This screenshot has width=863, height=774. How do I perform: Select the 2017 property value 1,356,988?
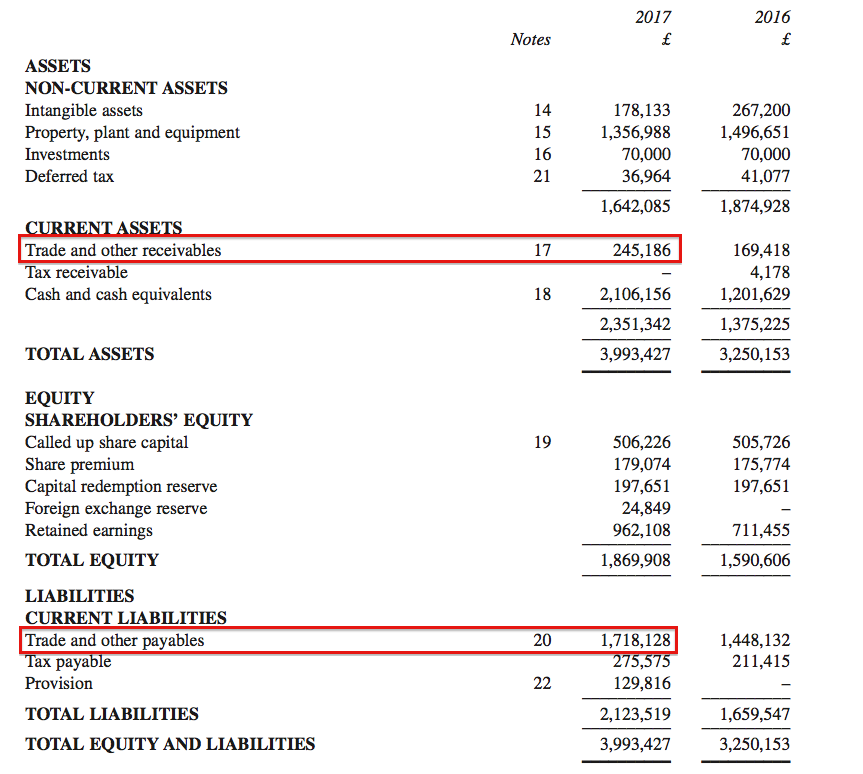[635, 133]
